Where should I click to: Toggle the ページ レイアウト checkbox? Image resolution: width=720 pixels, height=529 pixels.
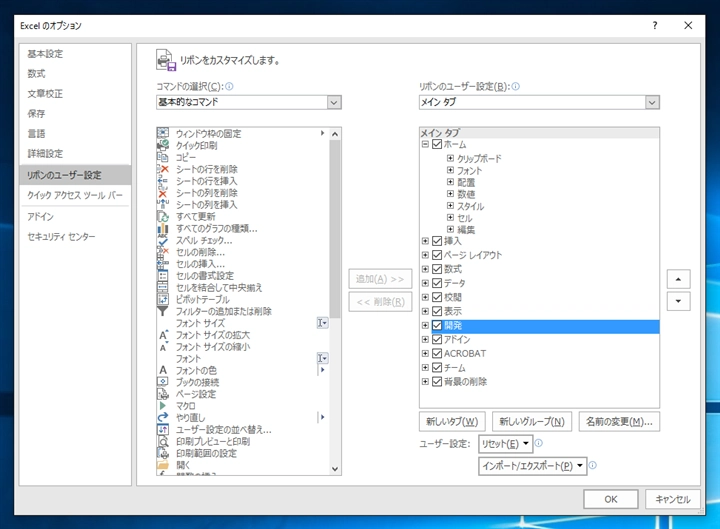tap(437, 255)
